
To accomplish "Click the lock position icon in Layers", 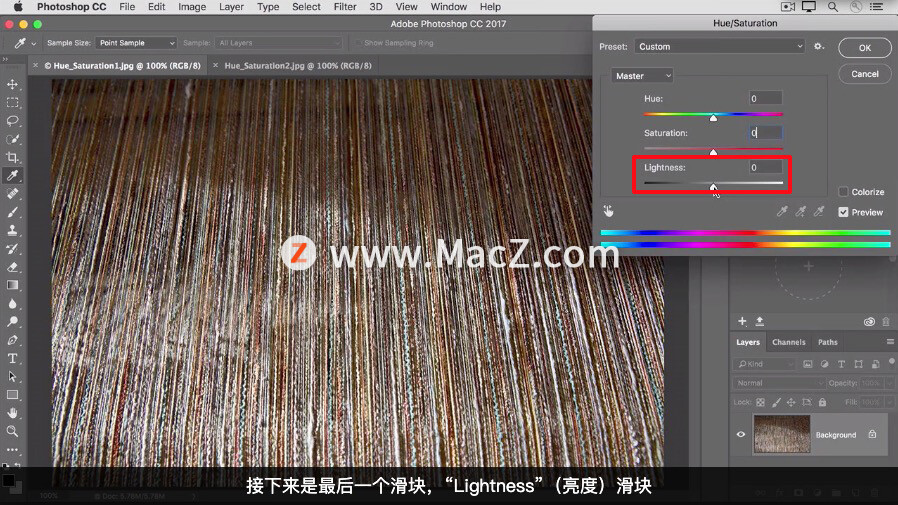I will tap(791, 403).
